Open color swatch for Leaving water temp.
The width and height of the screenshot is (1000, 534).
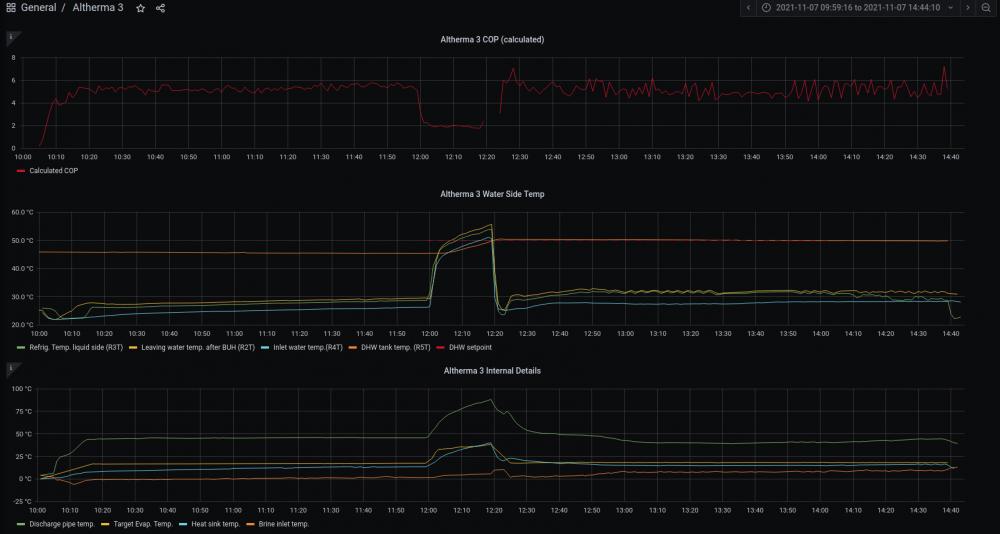[133, 348]
